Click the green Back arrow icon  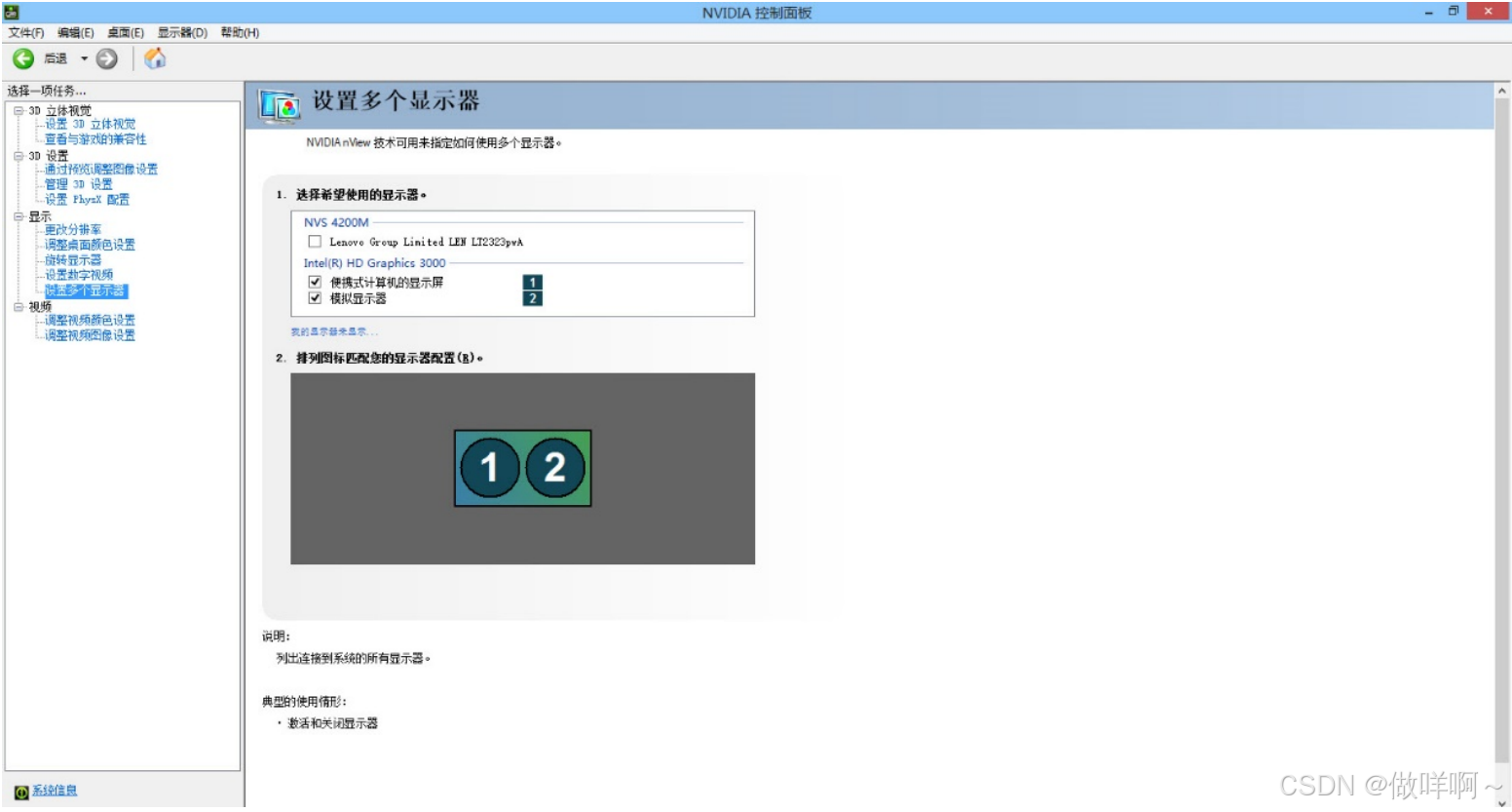(x=23, y=58)
